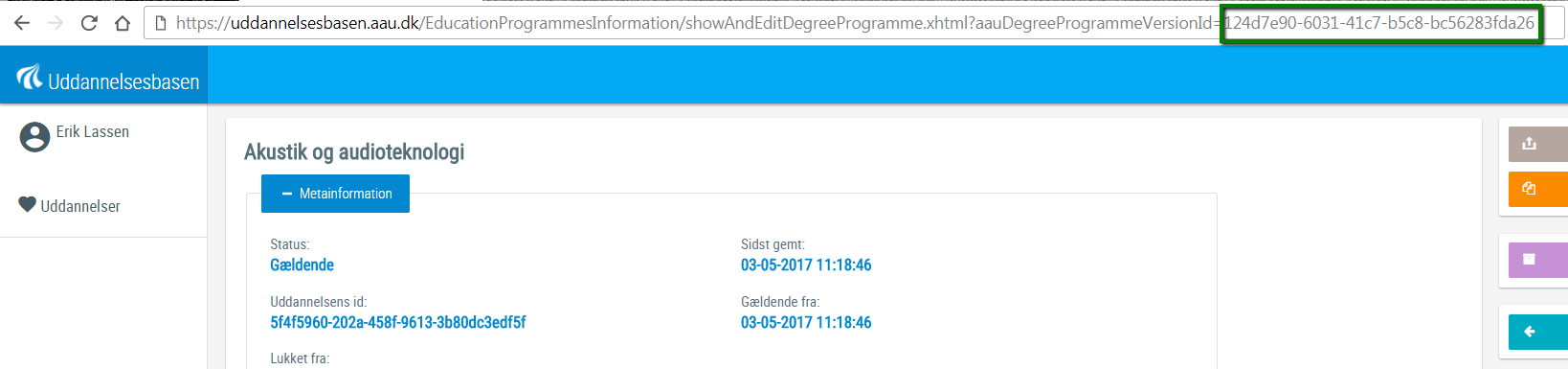The width and height of the screenshot is (1568, 369).
Task: Click the 'Uddannelsens id:' label
Action: [319, 302]
